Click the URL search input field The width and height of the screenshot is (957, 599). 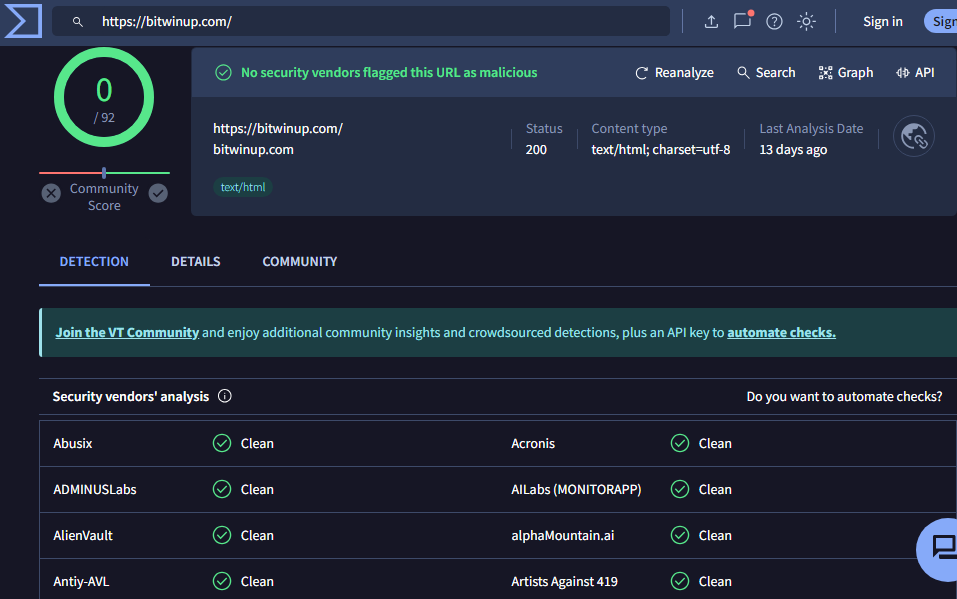pos(361,21)
